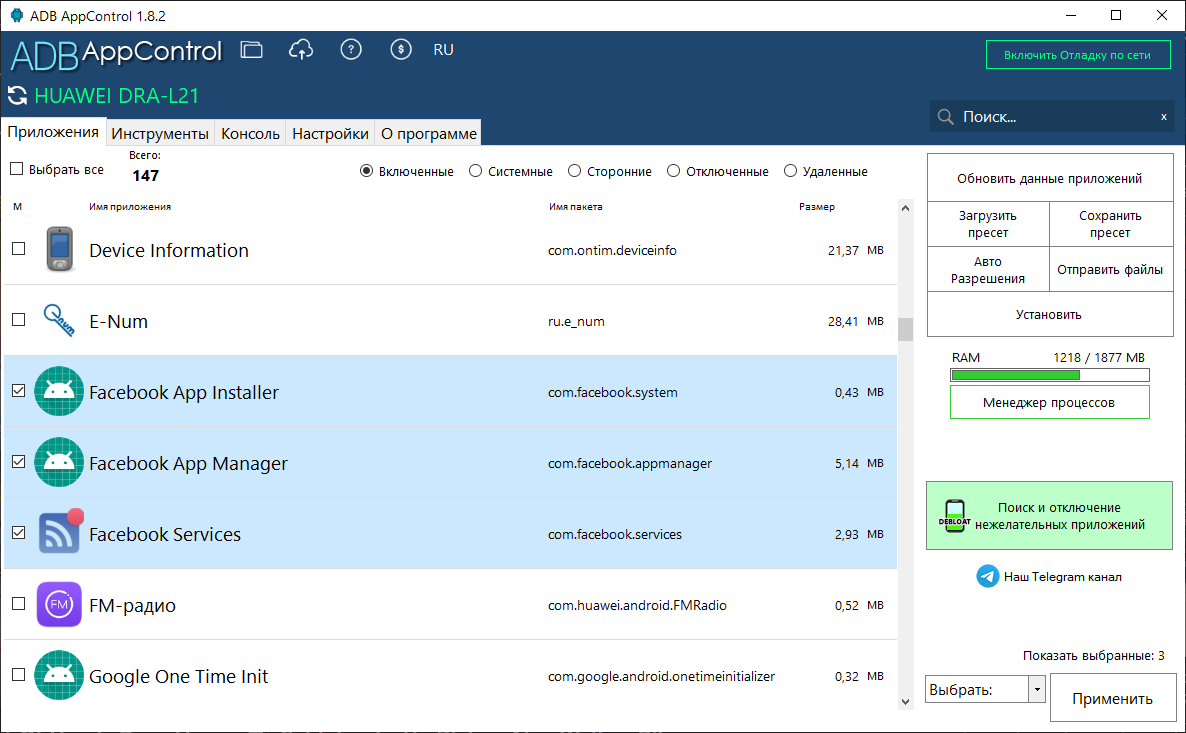Image resolution: width=1186 pixels, height=733 pixels.
Task: Click package name com.ontim.deviceinfo
Action: pyautogui.click(x=613, y=250)
